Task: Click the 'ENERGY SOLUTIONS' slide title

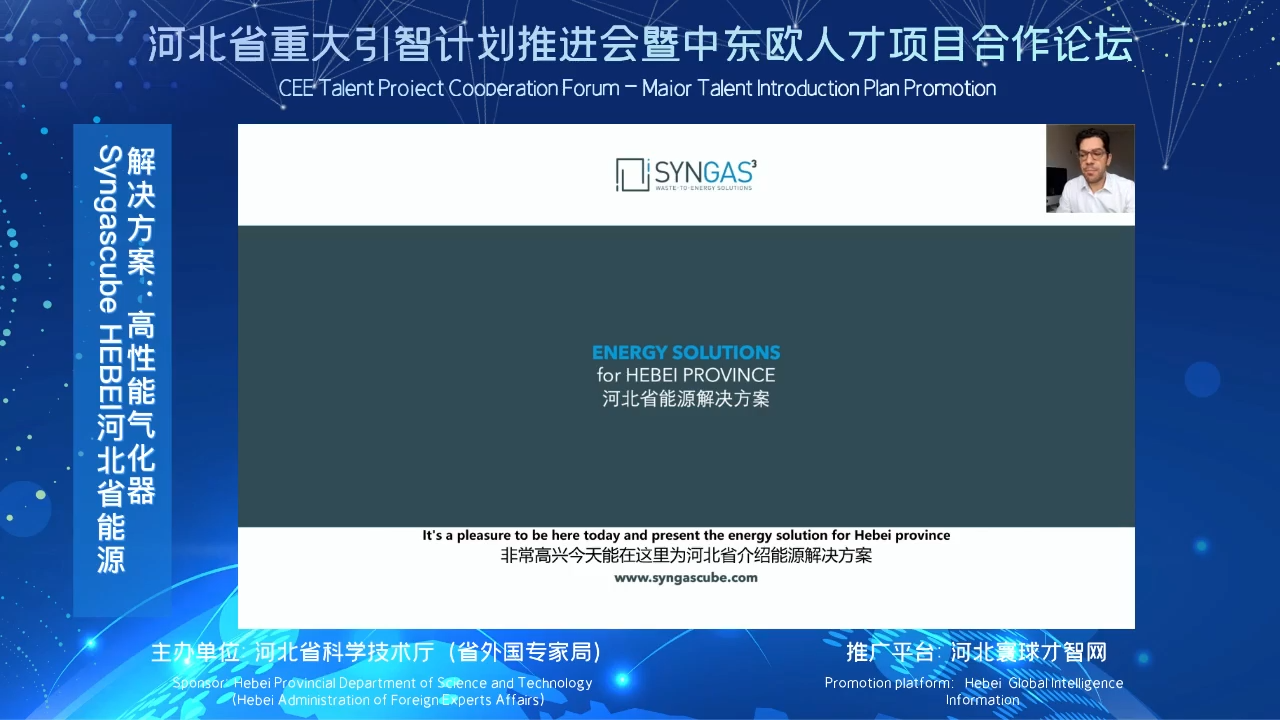Action: [x=686, y=352]
